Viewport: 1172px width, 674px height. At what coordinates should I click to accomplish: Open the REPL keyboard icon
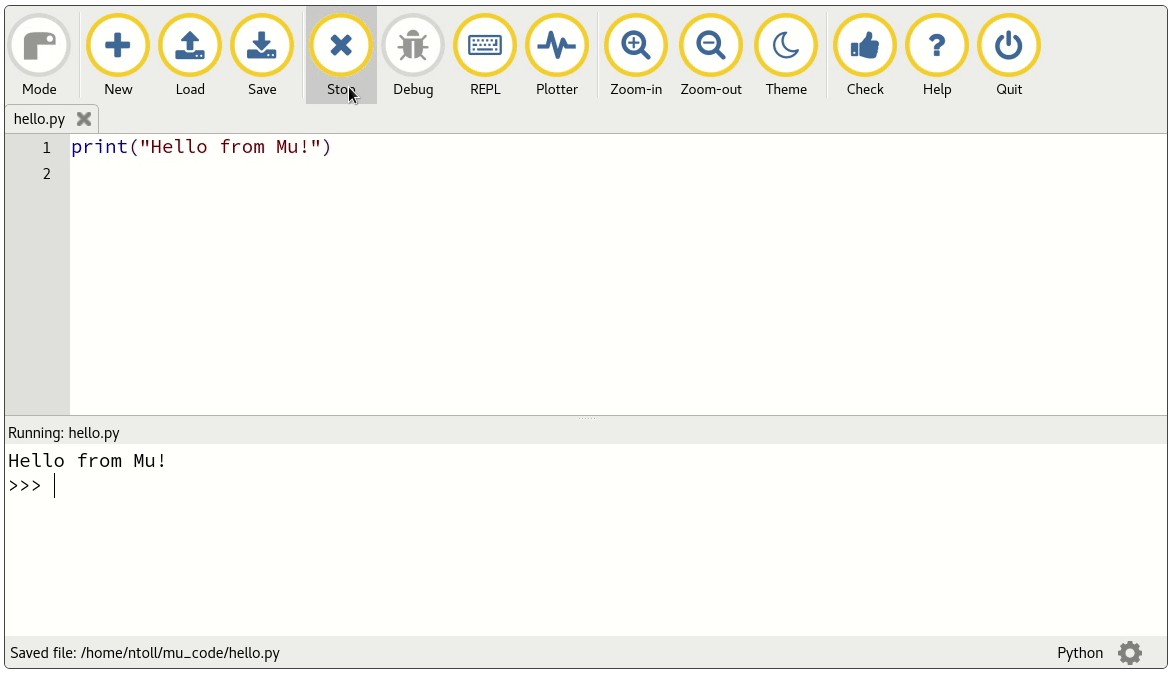pyautogui.click(x=485, y=46)
